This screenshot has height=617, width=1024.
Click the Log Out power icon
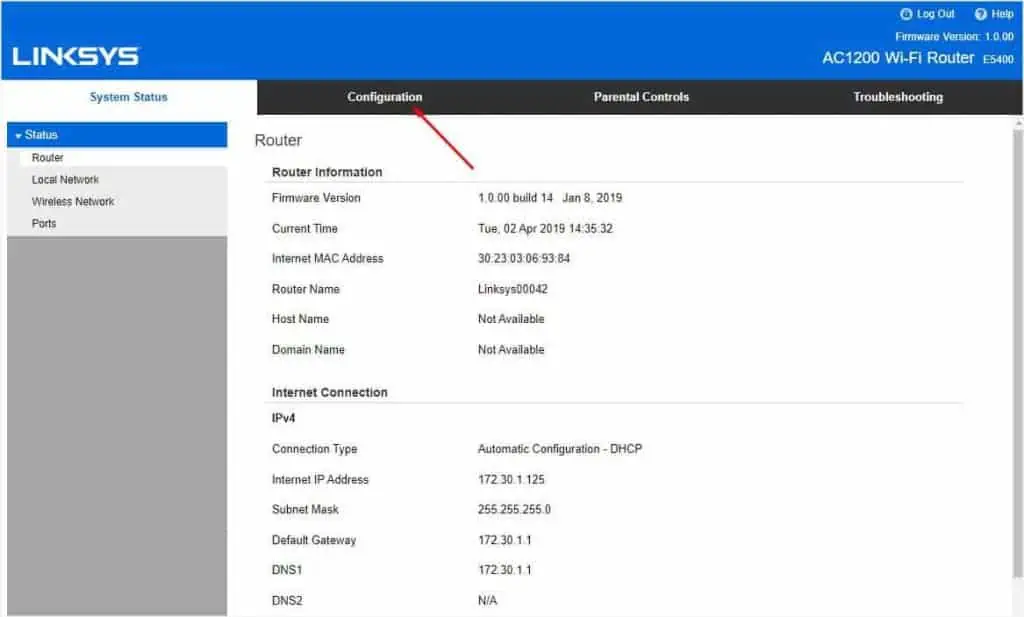pos(907,14)
